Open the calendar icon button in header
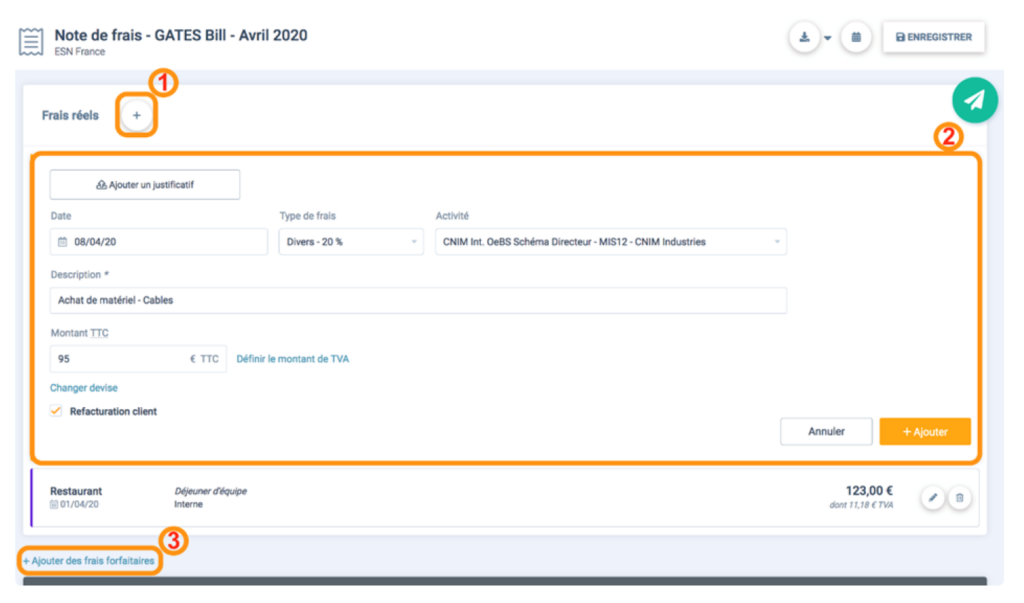Viewport: 1024px width, 603px height. pyautogui.click(x=856, y=38)
